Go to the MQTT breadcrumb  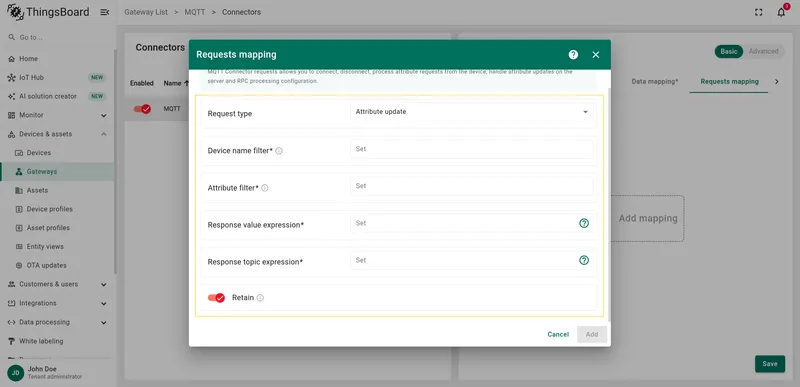tap(195, 12)
